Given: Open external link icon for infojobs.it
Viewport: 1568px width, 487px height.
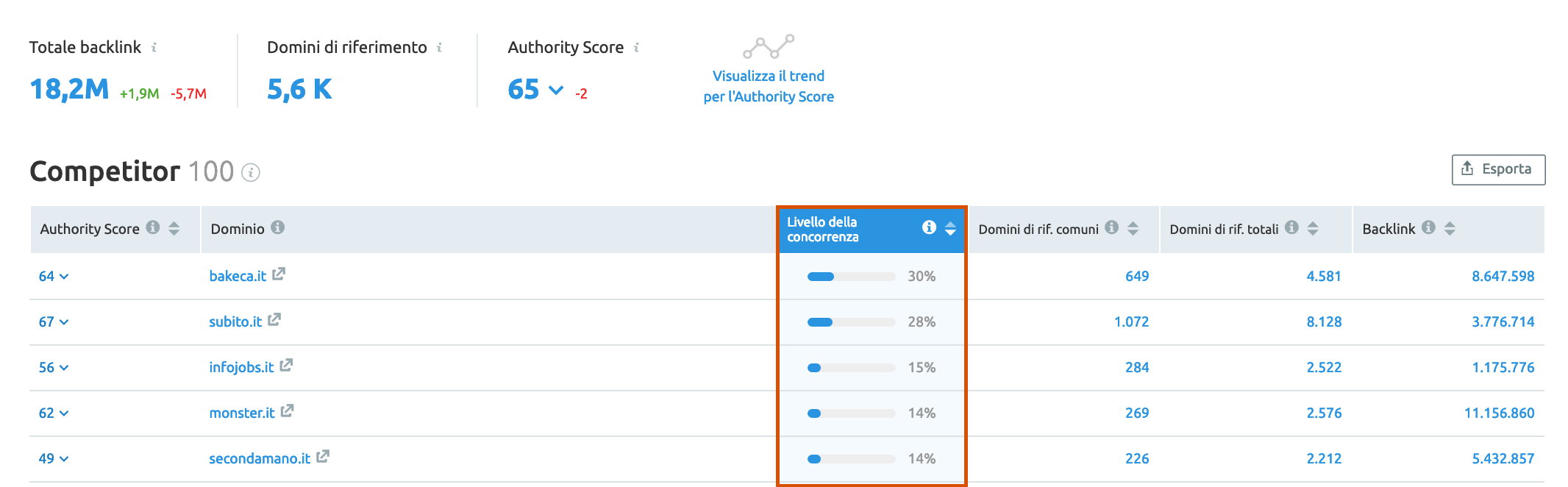Looking at the screenshot, I should coord(286,366).
